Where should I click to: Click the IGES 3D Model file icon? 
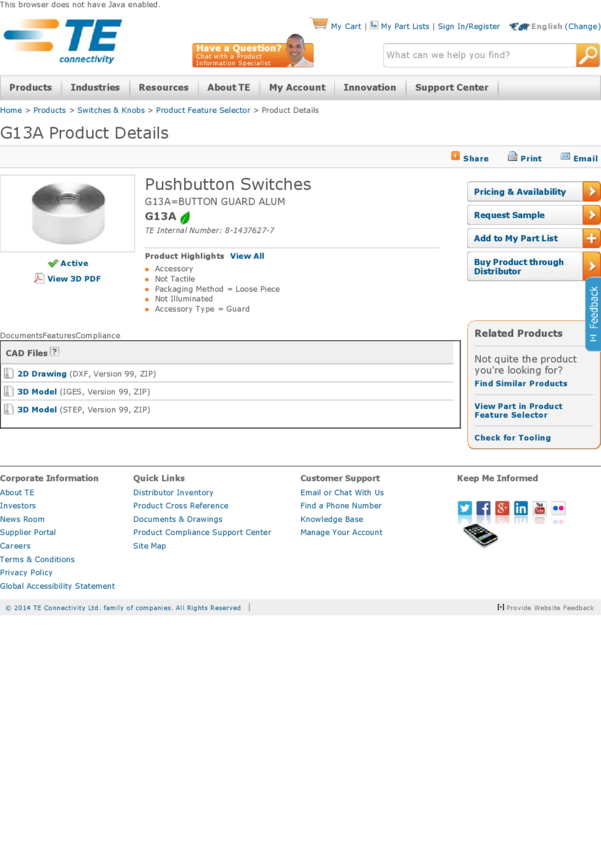pyautogui.click(x=9, y=391)
